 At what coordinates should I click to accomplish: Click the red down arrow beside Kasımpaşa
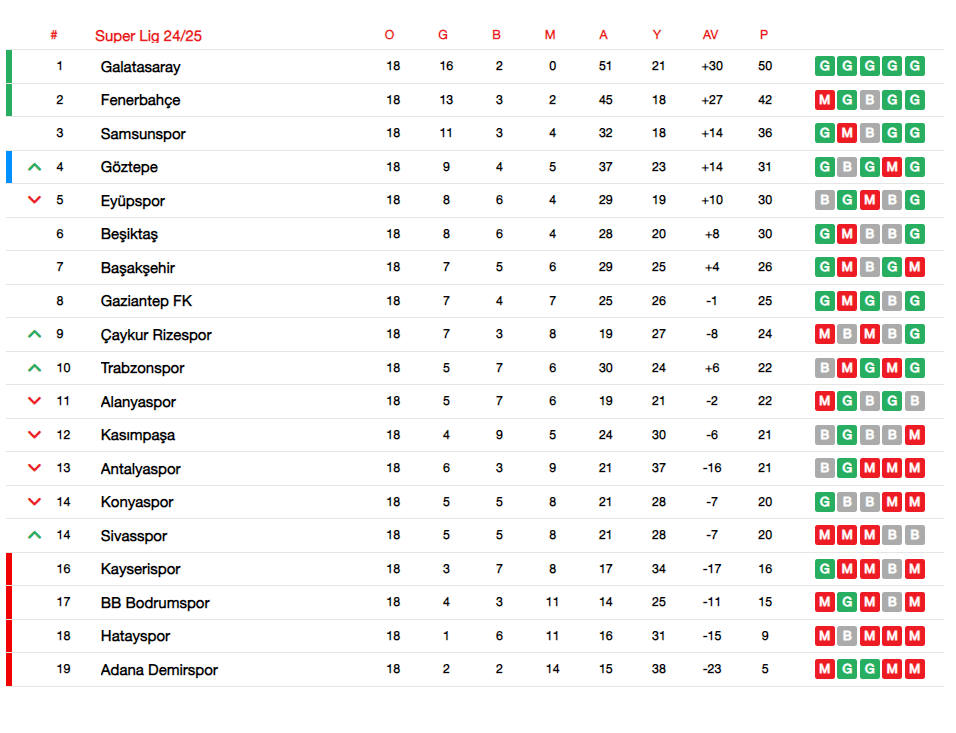tap(35, 435)
